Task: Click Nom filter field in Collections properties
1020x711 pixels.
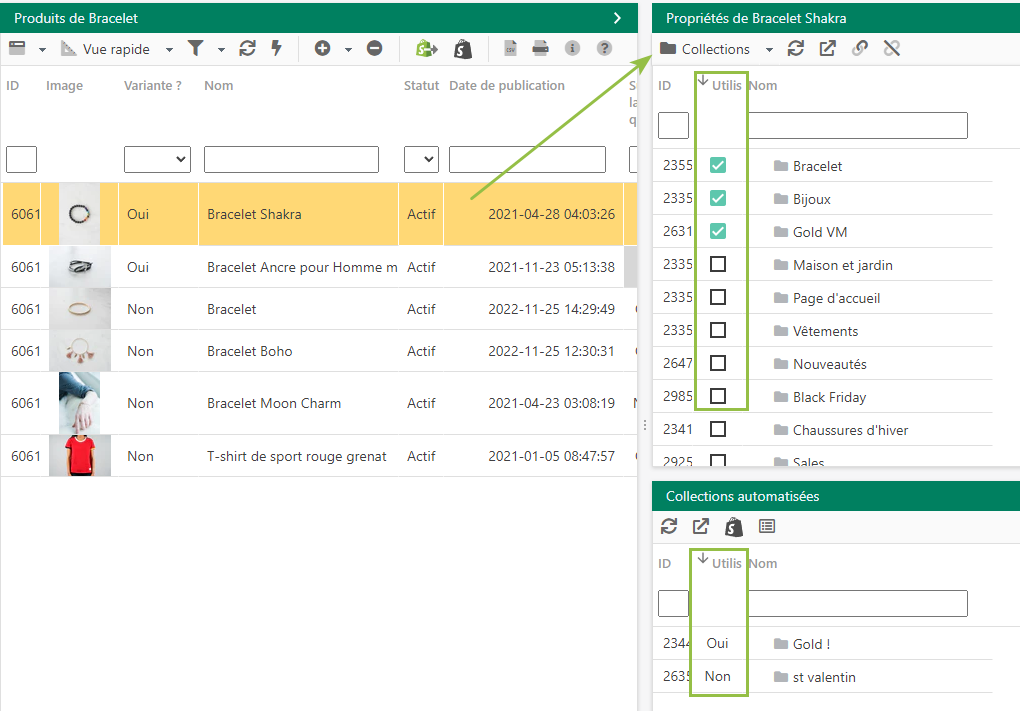Action: point(857,126)
